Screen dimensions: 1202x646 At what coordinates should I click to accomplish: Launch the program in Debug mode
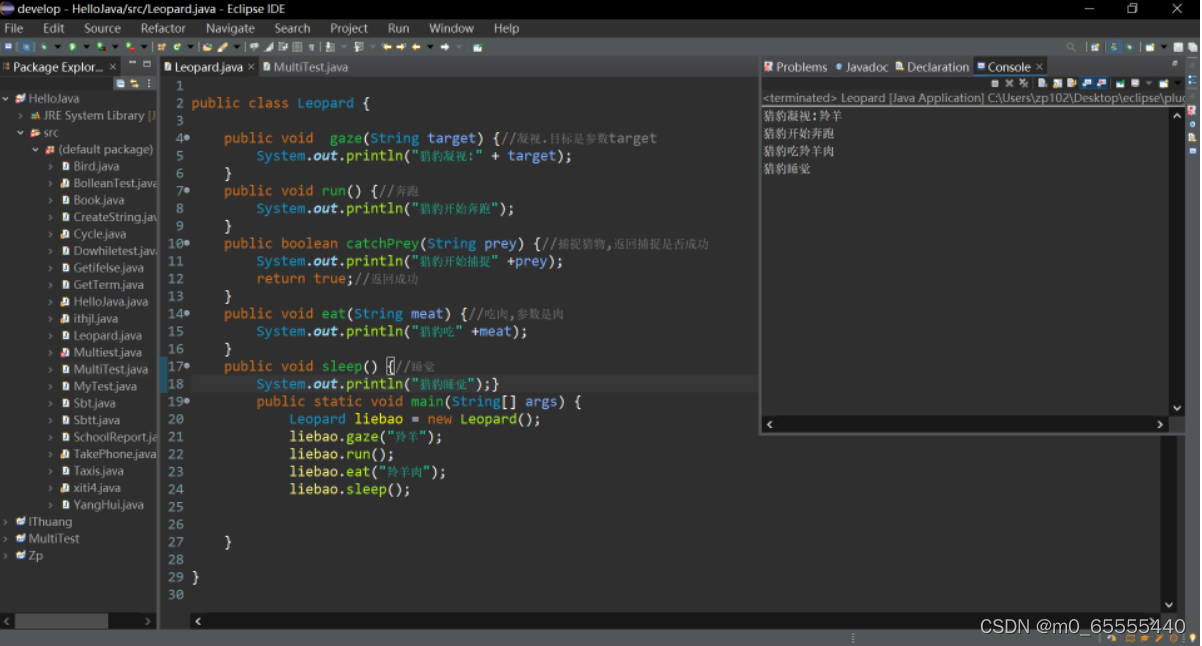coord(43,46)
